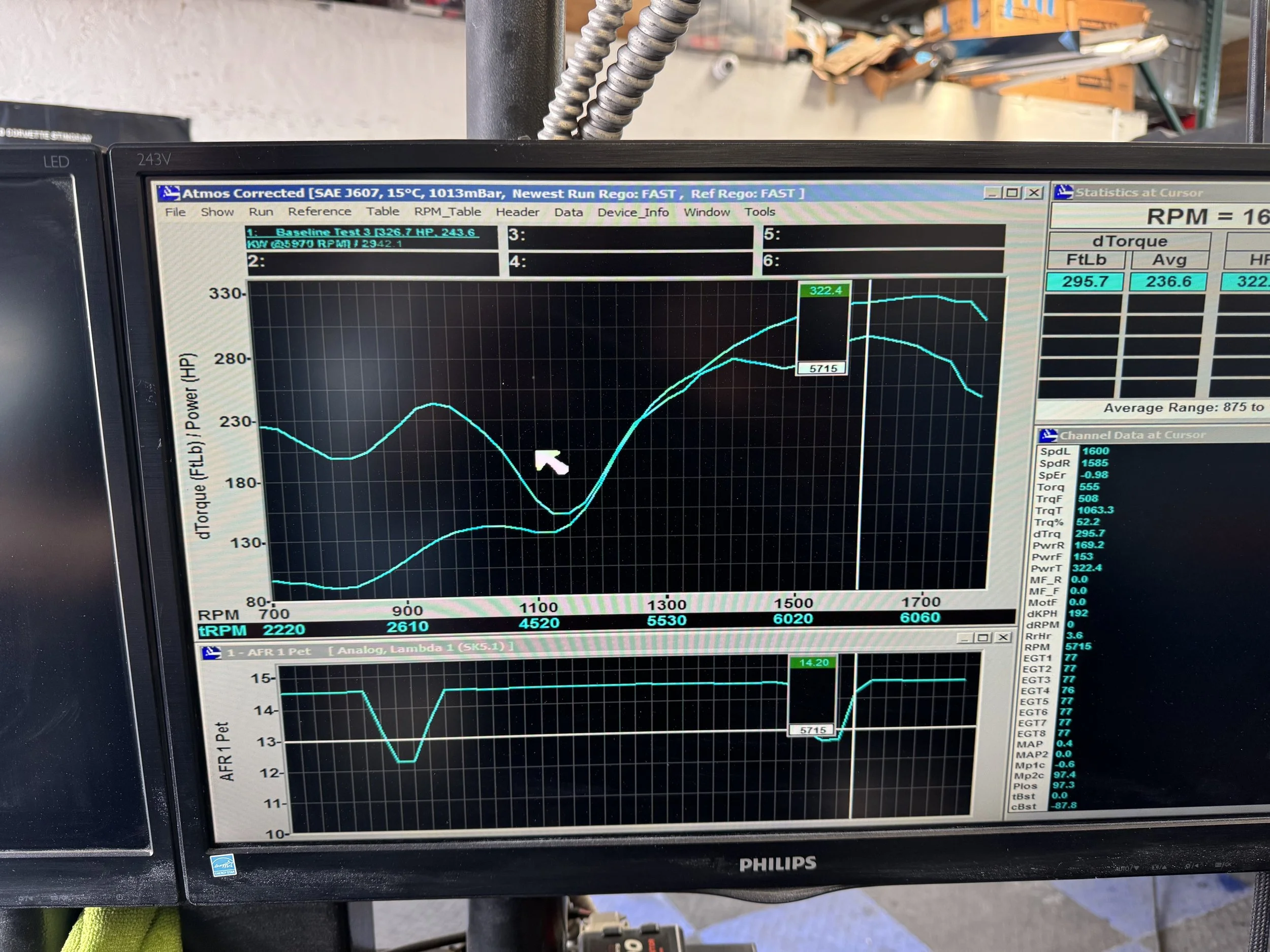The width and height of the screenshot is (1270, 952).
Task: Open the Show menu
Action: 217,212
